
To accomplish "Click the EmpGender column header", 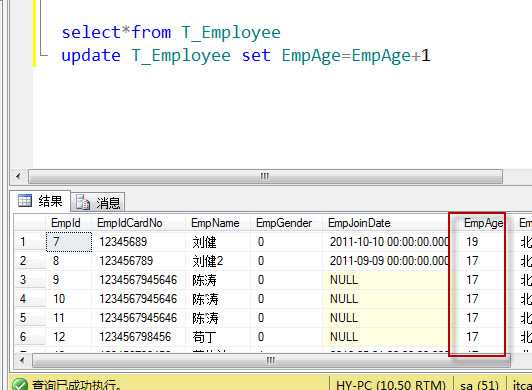I will [x=284, y=223].
